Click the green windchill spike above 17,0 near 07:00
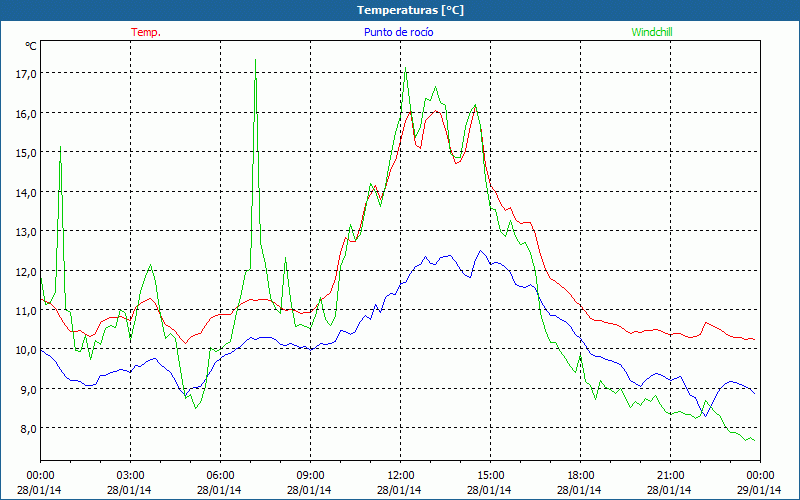 coord(255,60)
